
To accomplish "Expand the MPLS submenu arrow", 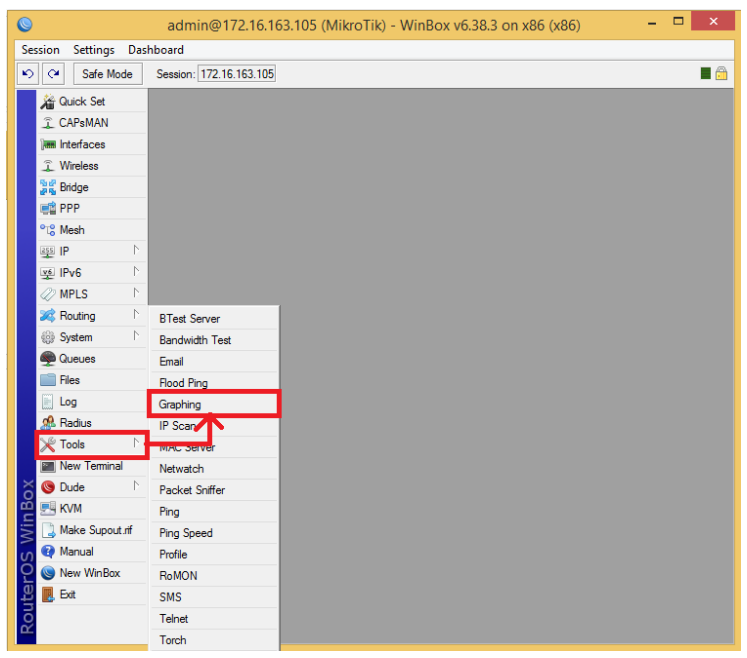I will [136, 293].
